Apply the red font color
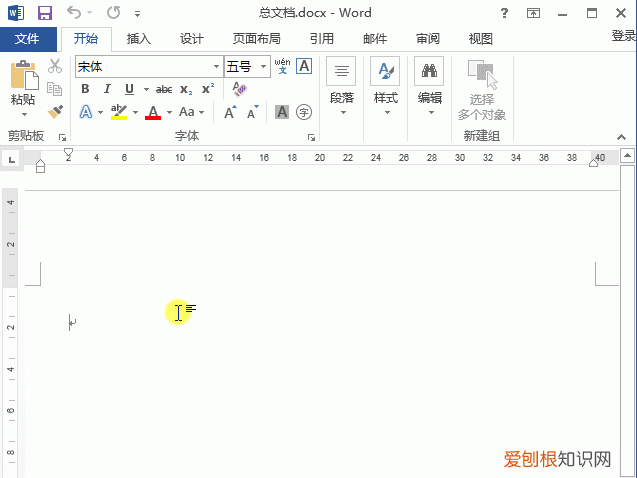The image size is (637, 478). (153, 112)
